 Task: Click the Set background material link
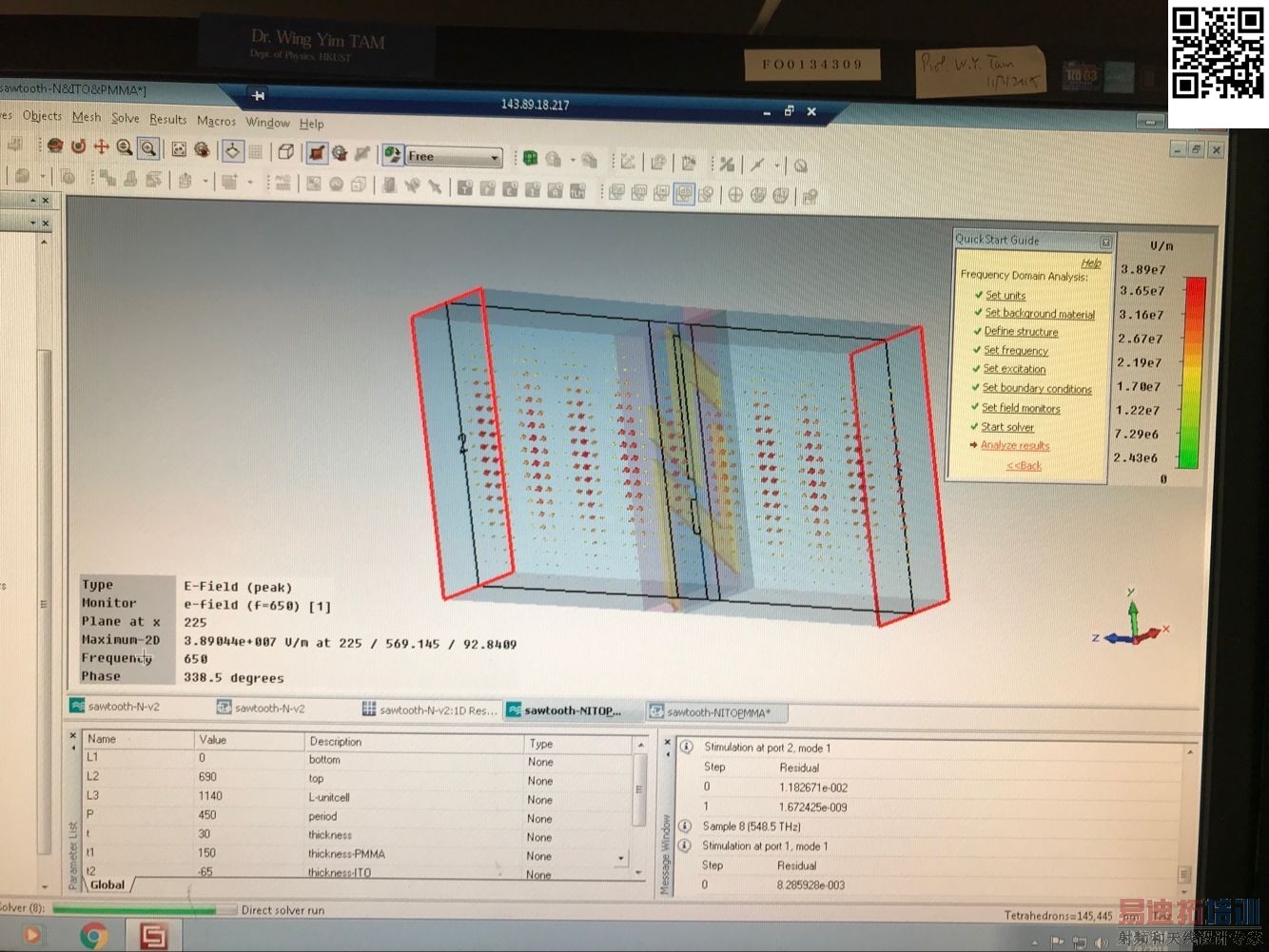[1040, 313]
